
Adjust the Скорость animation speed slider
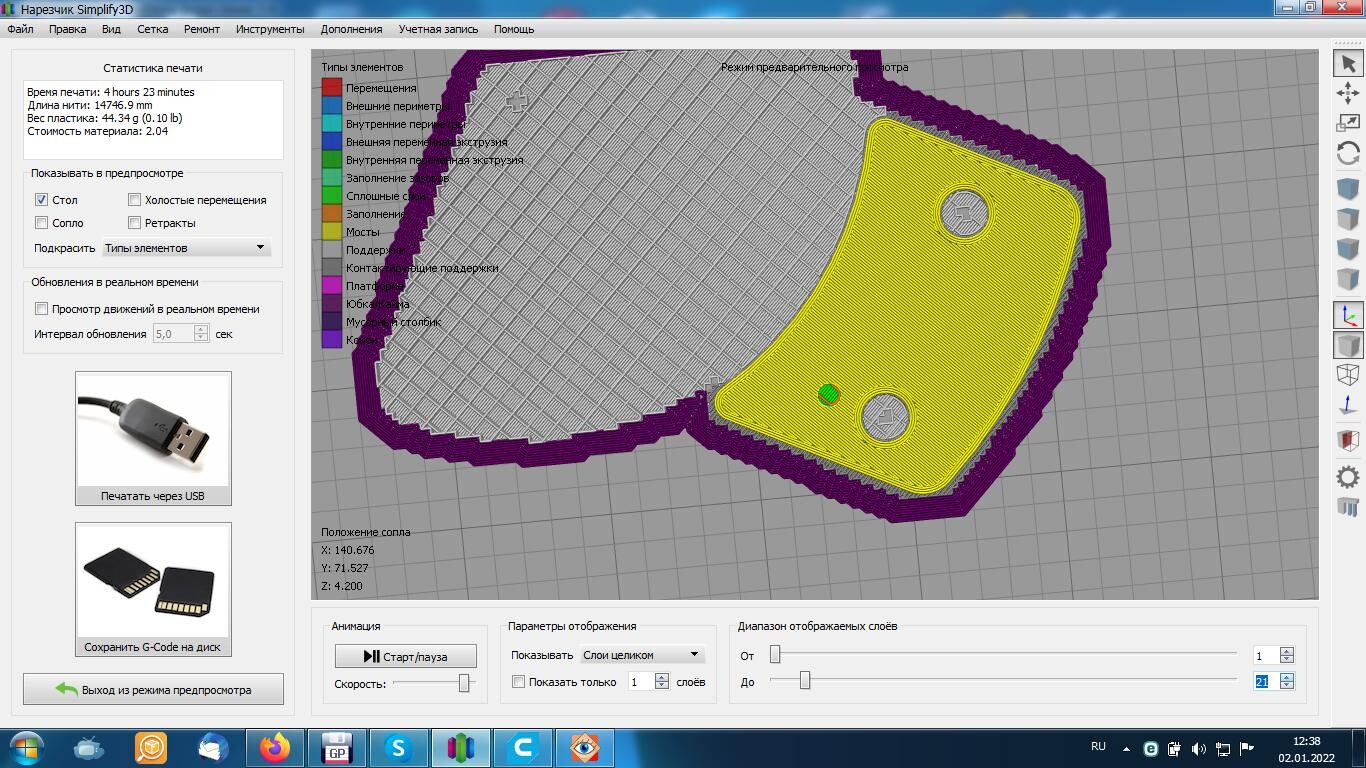pyautogui.click(x=464, y=683)
